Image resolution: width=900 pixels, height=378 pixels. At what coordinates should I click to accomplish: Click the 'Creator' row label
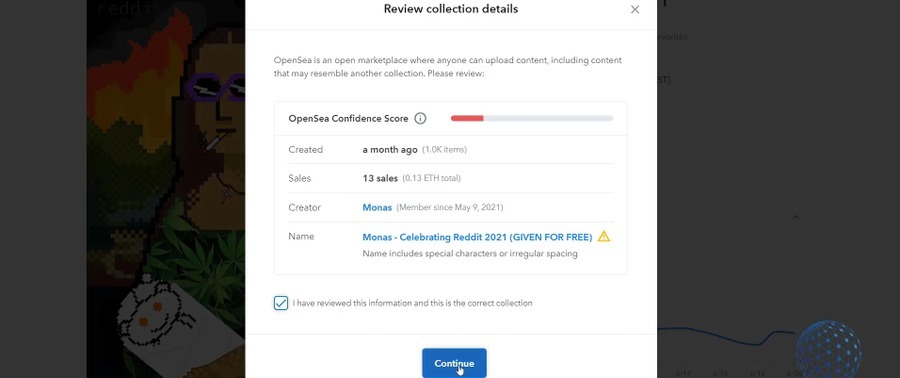point(304,208)
